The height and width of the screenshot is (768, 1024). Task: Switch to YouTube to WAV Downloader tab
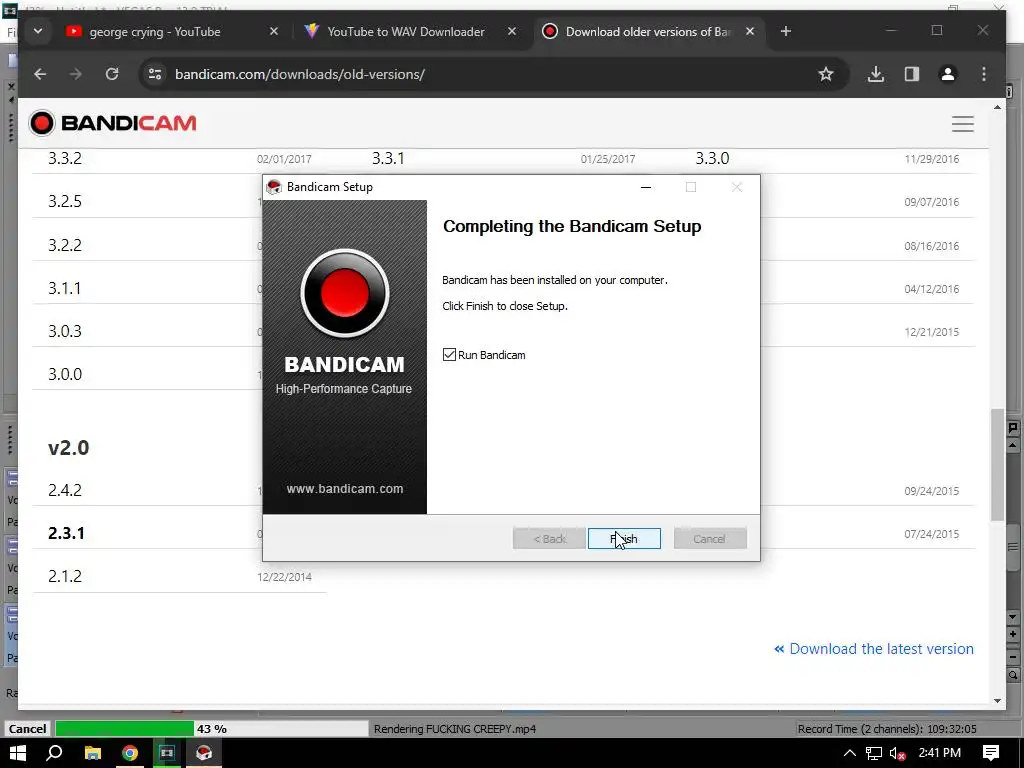pos(405,31)
